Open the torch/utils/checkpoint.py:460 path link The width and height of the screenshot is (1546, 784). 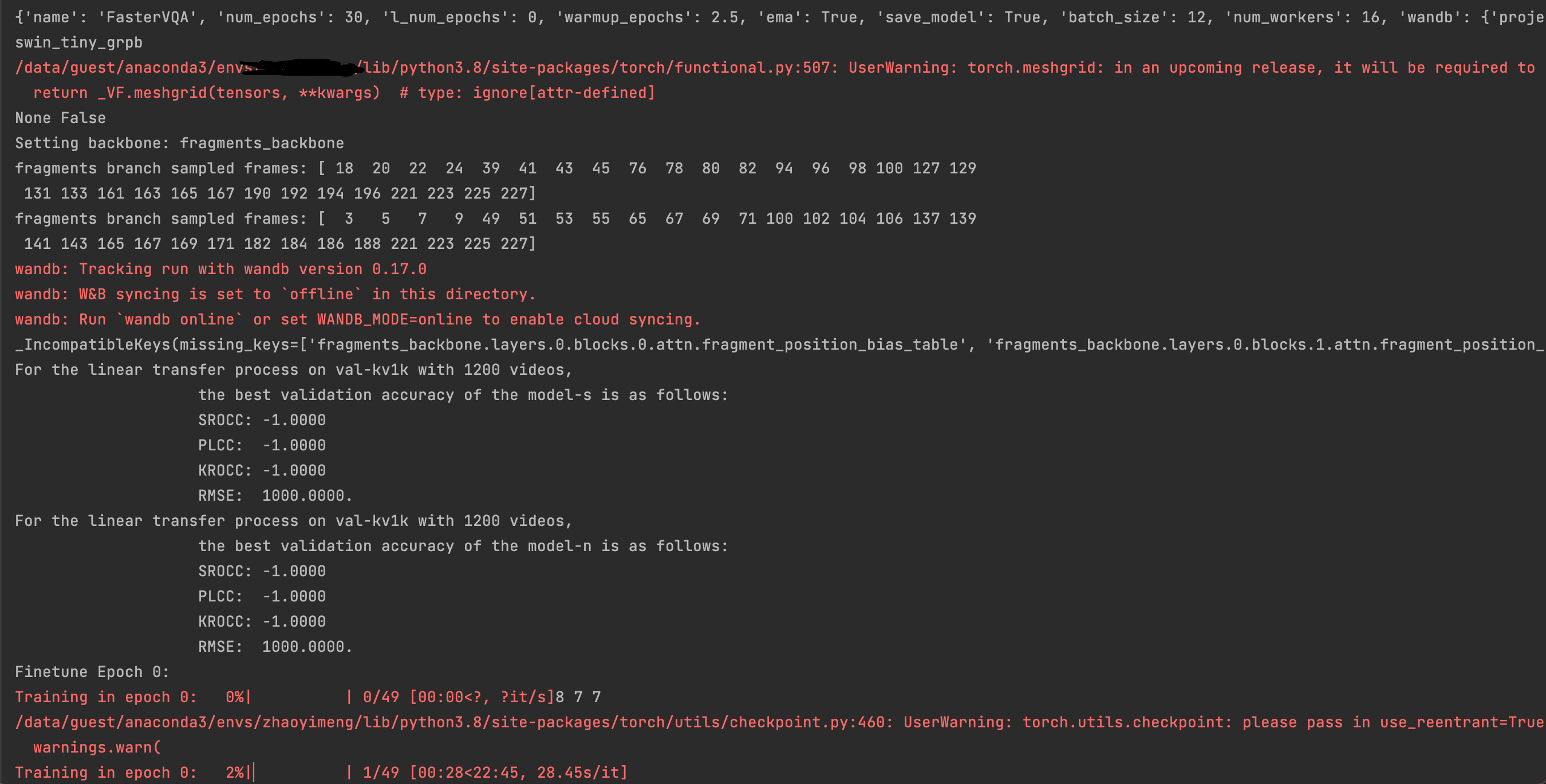450,722
